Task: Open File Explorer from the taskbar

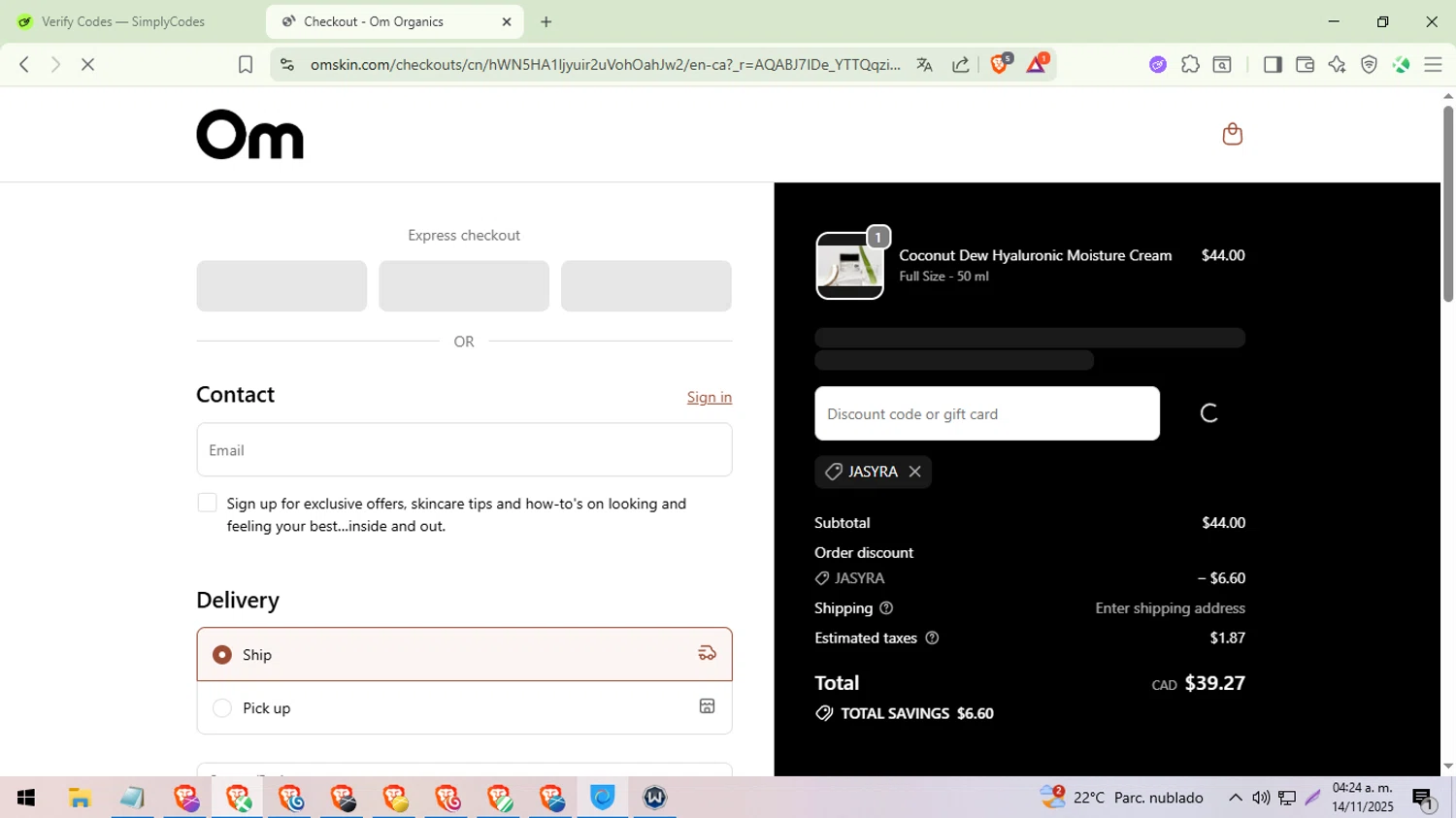Action: [x=80, y=798]
